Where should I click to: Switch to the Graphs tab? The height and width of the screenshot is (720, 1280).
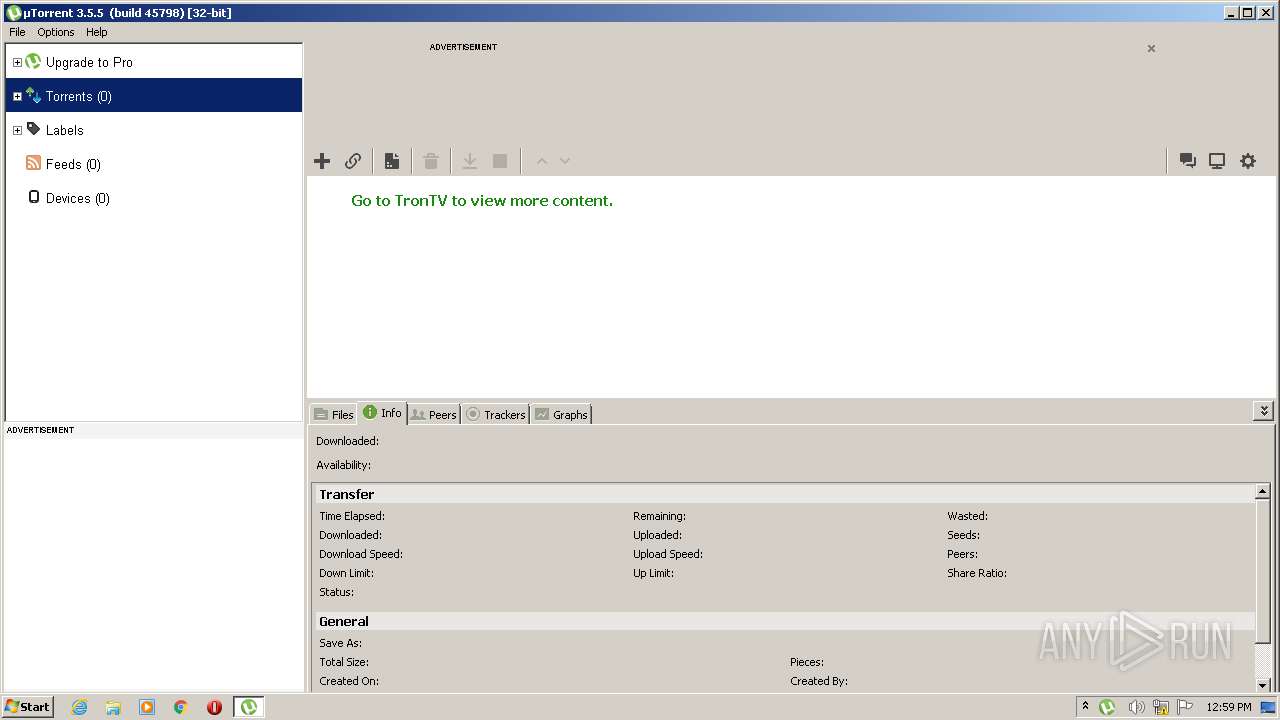(x=561, y=414)
